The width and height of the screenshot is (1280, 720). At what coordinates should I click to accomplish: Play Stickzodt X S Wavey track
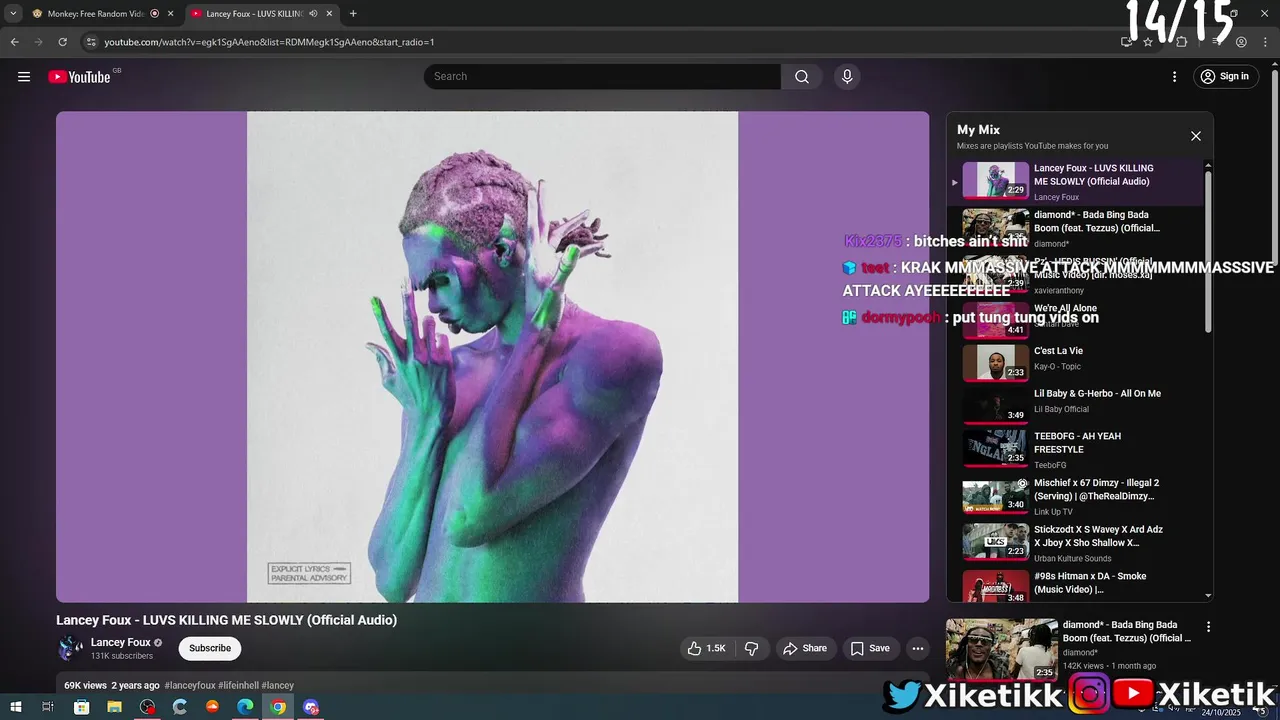click(x=1075, y=543)
